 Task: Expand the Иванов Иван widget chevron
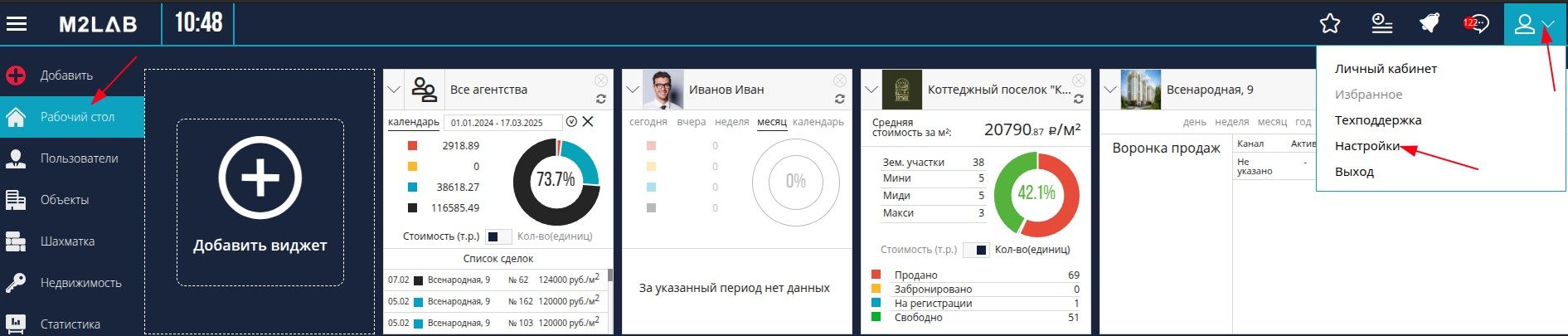pos(633,90)
